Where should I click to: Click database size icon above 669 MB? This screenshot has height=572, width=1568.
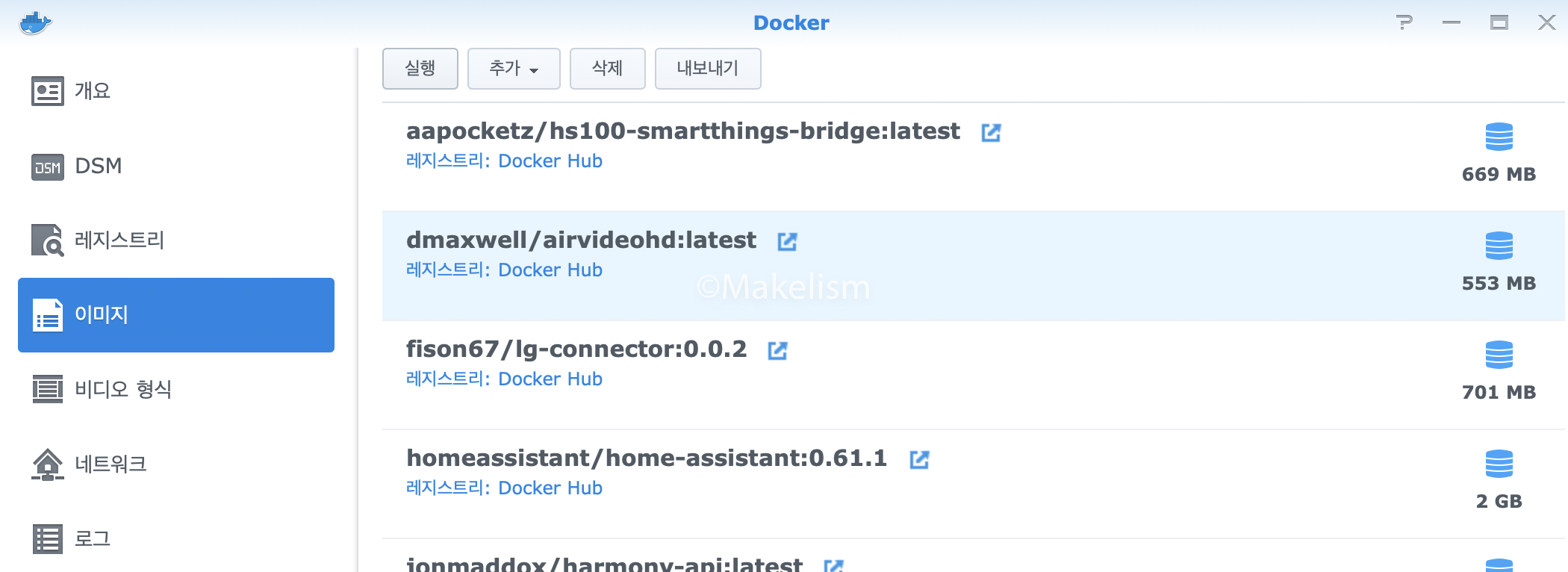[x=1499, y=137]
